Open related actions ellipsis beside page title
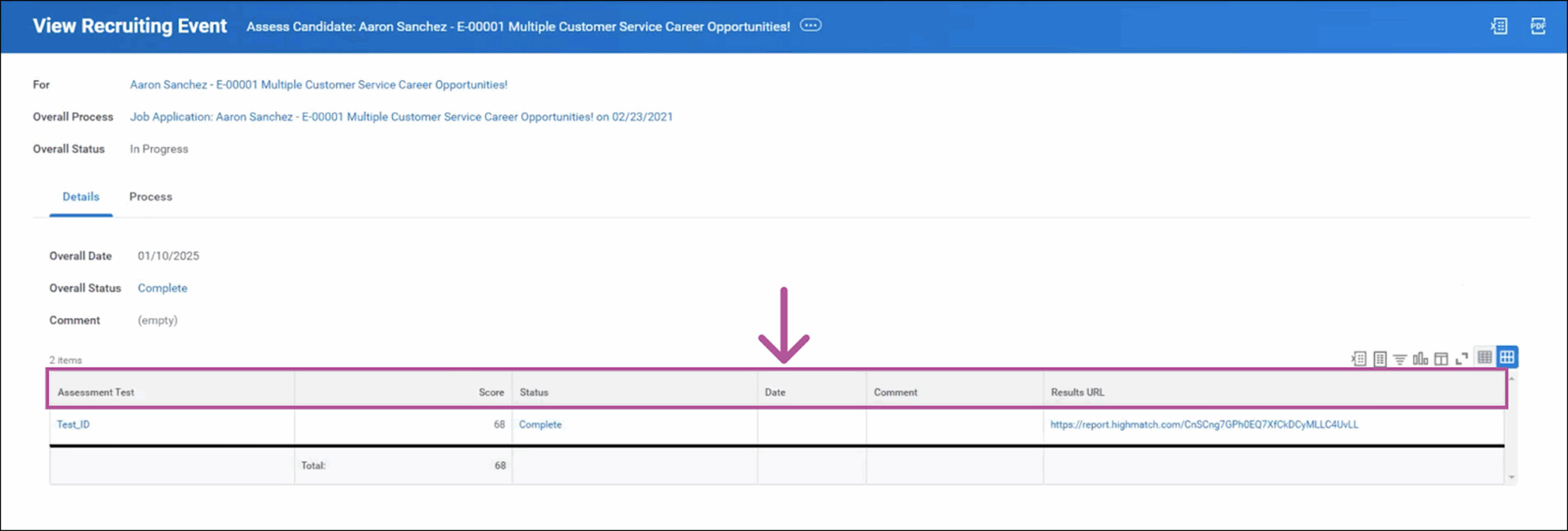This screenshot has height=531, width=1568. click(x=810, y=26)
